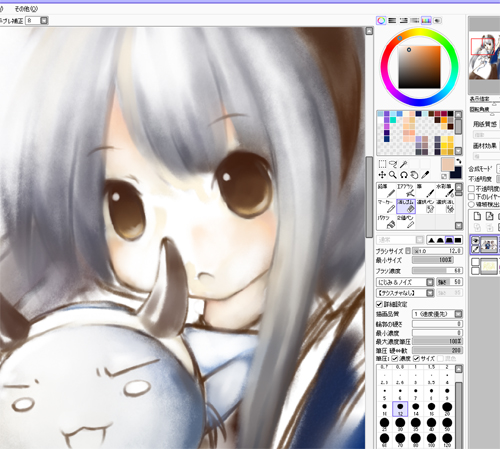500x449 pixels.
Task: Select the zoom magnifier tool
Action: click(x=393, y=175)
